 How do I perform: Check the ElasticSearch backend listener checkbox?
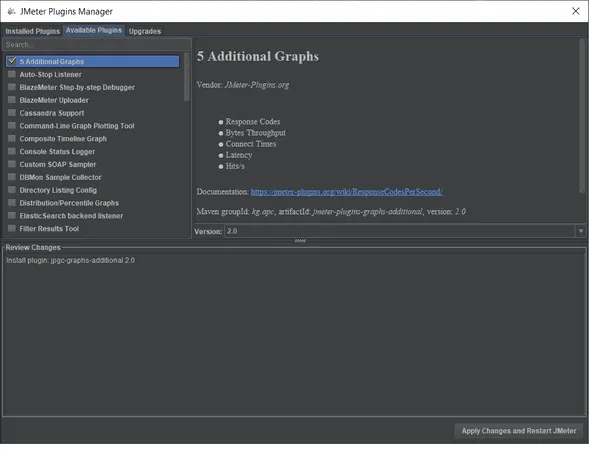12,216
